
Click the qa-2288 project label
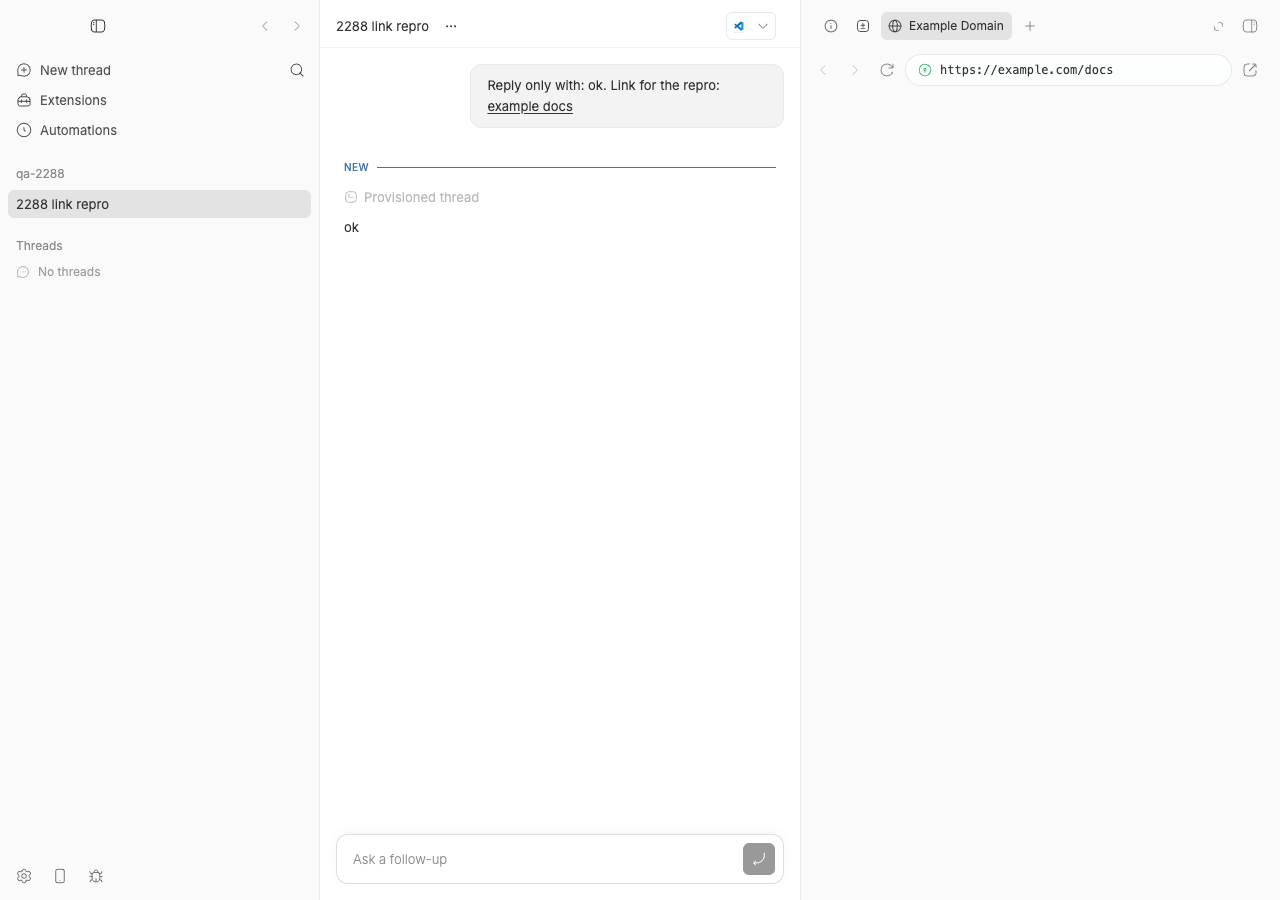[x=40, y=173]
